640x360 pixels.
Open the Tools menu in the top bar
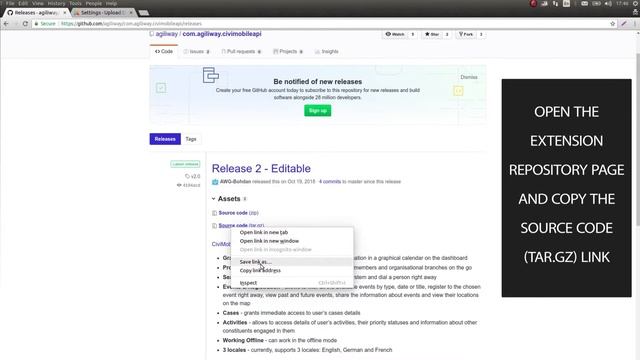pyautogui.click(x=75, y=3)
